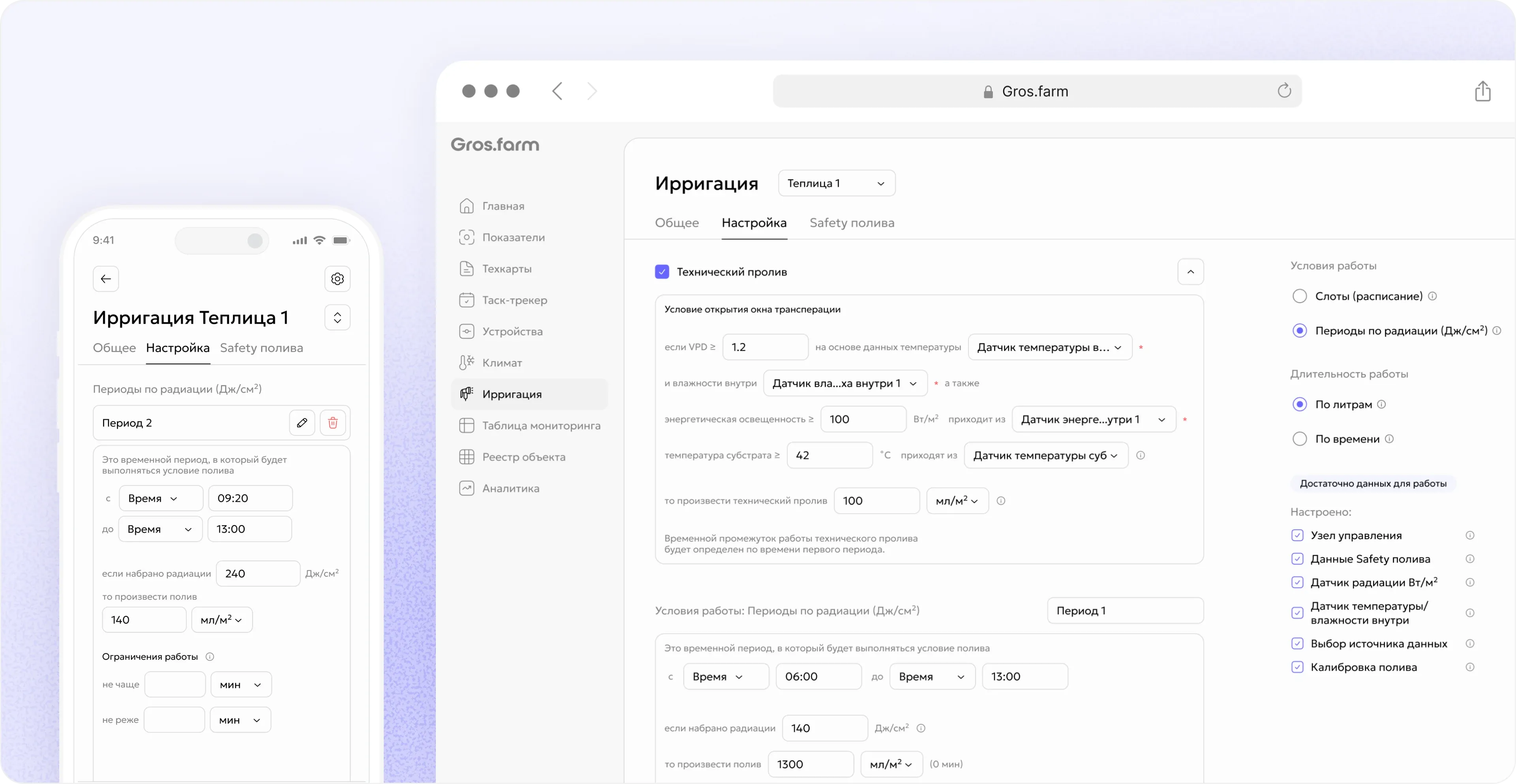
Task: Click the substrate temperature field showing 42
Action: click(x=829, y=456)
